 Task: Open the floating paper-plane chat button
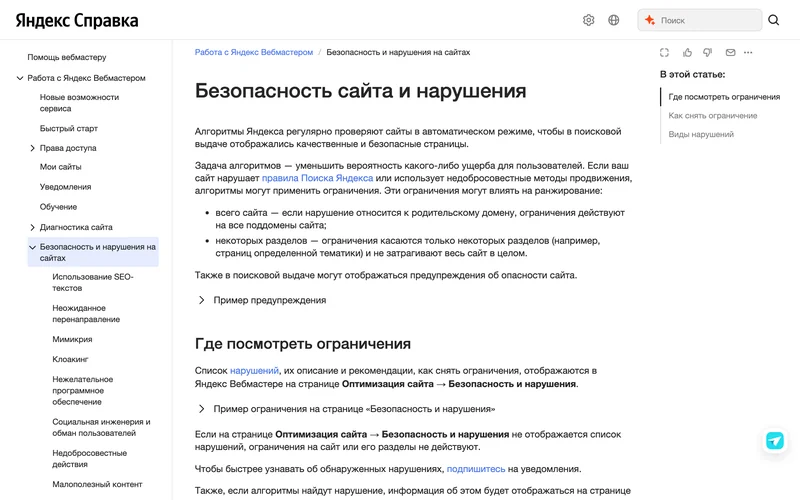[x=774, y=441]
